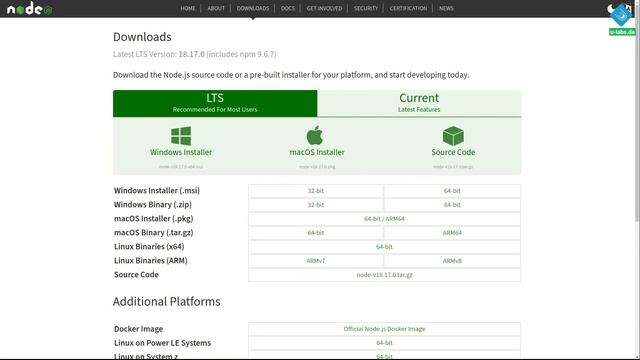Image resolution: width=640 pixels, height=360 pixels.
Task: Click the Node.js logo
Action: [x=30, y=9]
